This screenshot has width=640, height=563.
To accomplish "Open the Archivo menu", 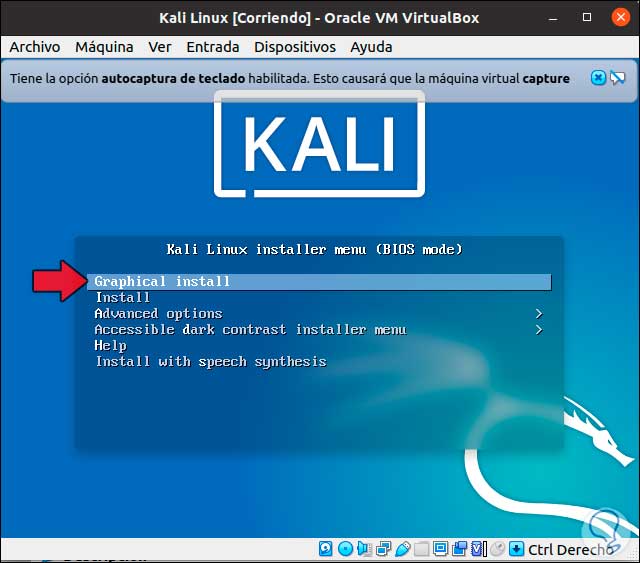I will 35,47.
